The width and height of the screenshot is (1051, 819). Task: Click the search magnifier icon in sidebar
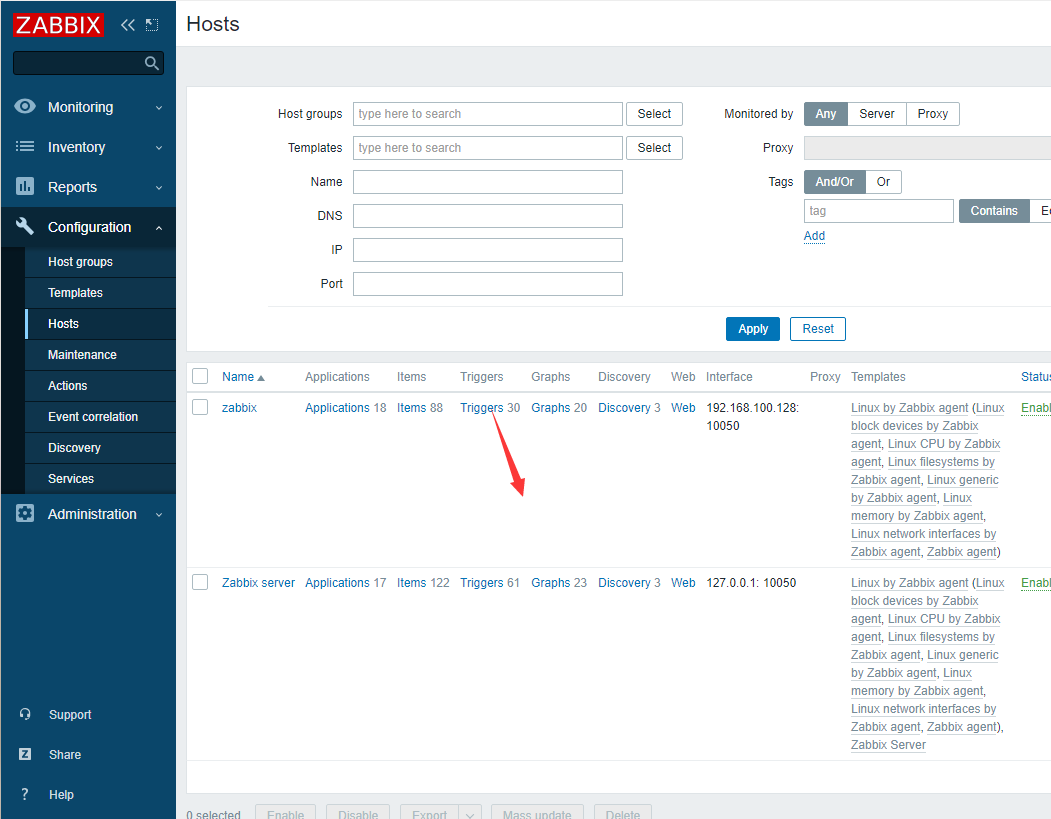click(152, 63)
